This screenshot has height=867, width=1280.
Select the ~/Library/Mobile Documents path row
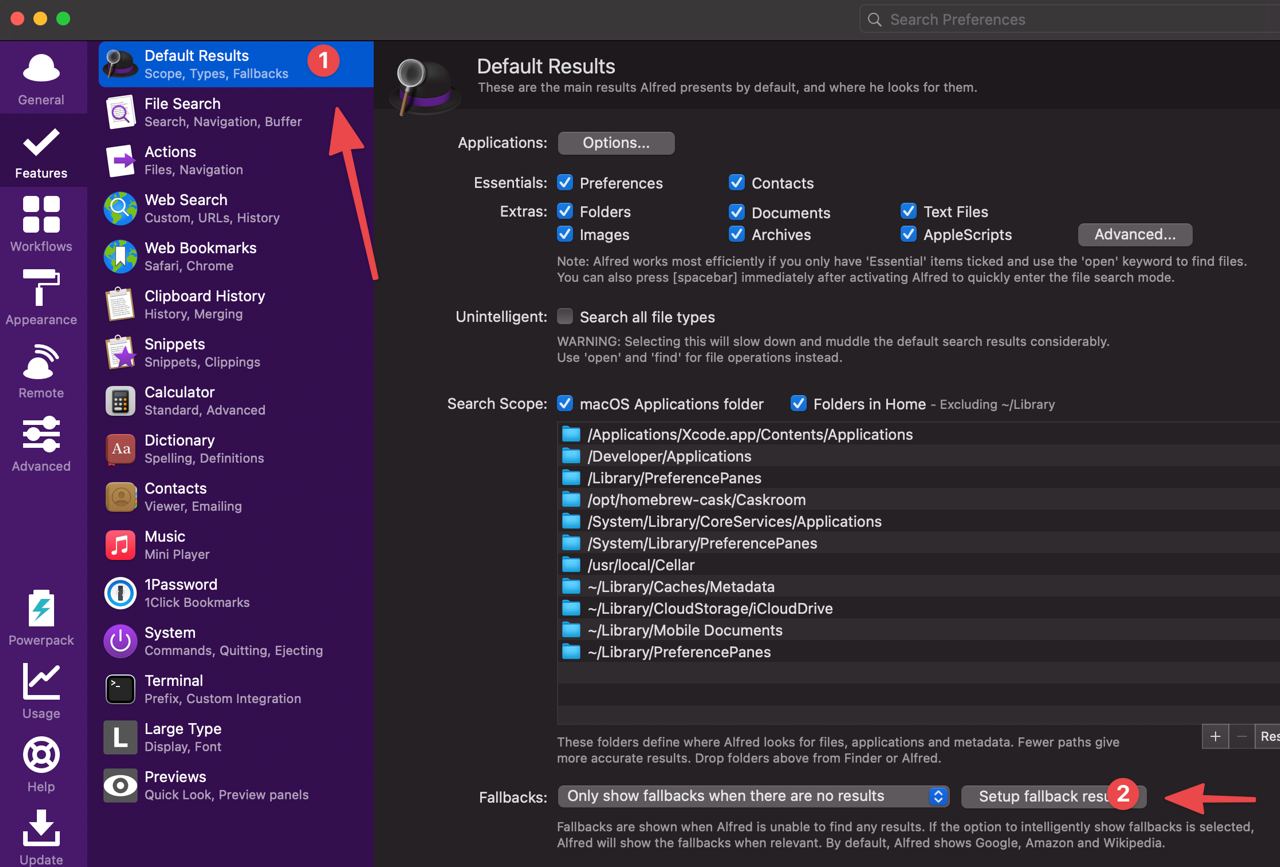(918, 630)
